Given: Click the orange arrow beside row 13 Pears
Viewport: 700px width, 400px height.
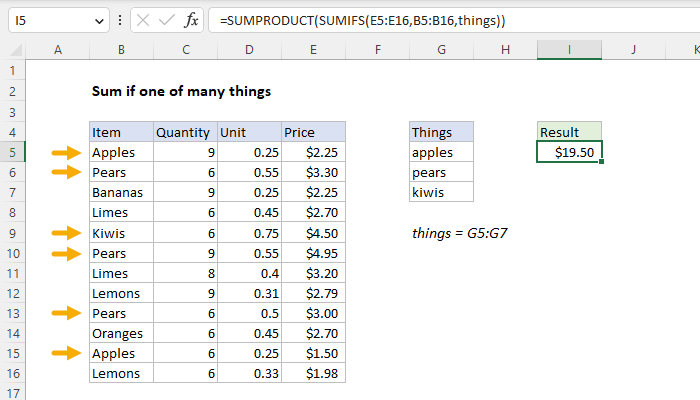Looking at the screenshot, I should point(66,313).
